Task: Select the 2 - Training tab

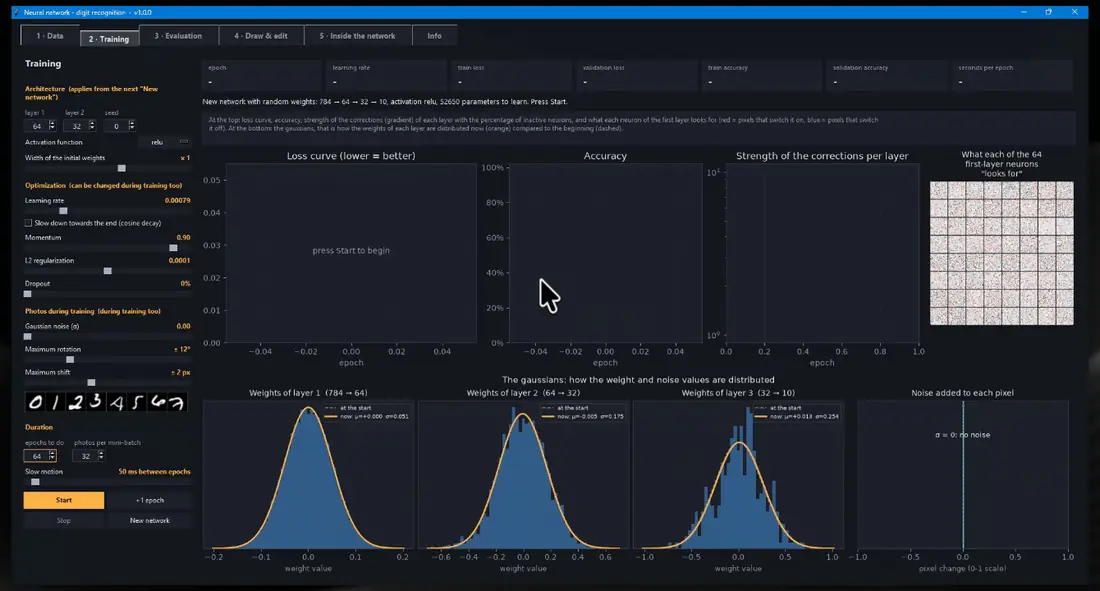Action: tap(109, 39)
